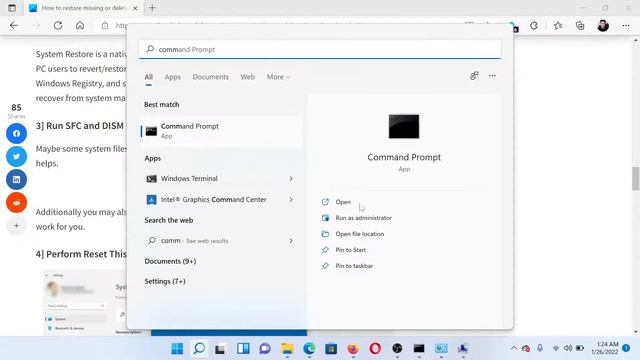The image size is (640, 360).
Task: Expand Windows Terminal result chevron
Action: pos(291,179)
